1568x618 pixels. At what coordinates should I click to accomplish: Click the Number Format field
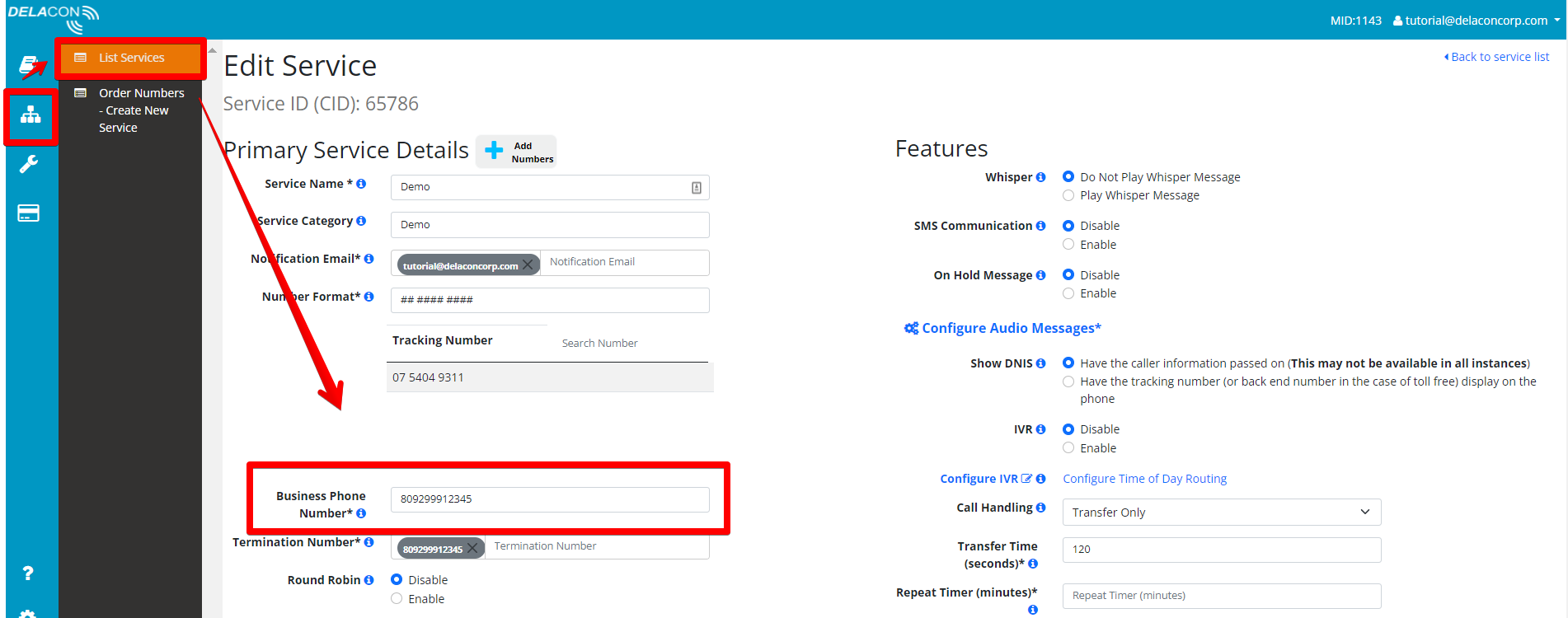(550, 300)
